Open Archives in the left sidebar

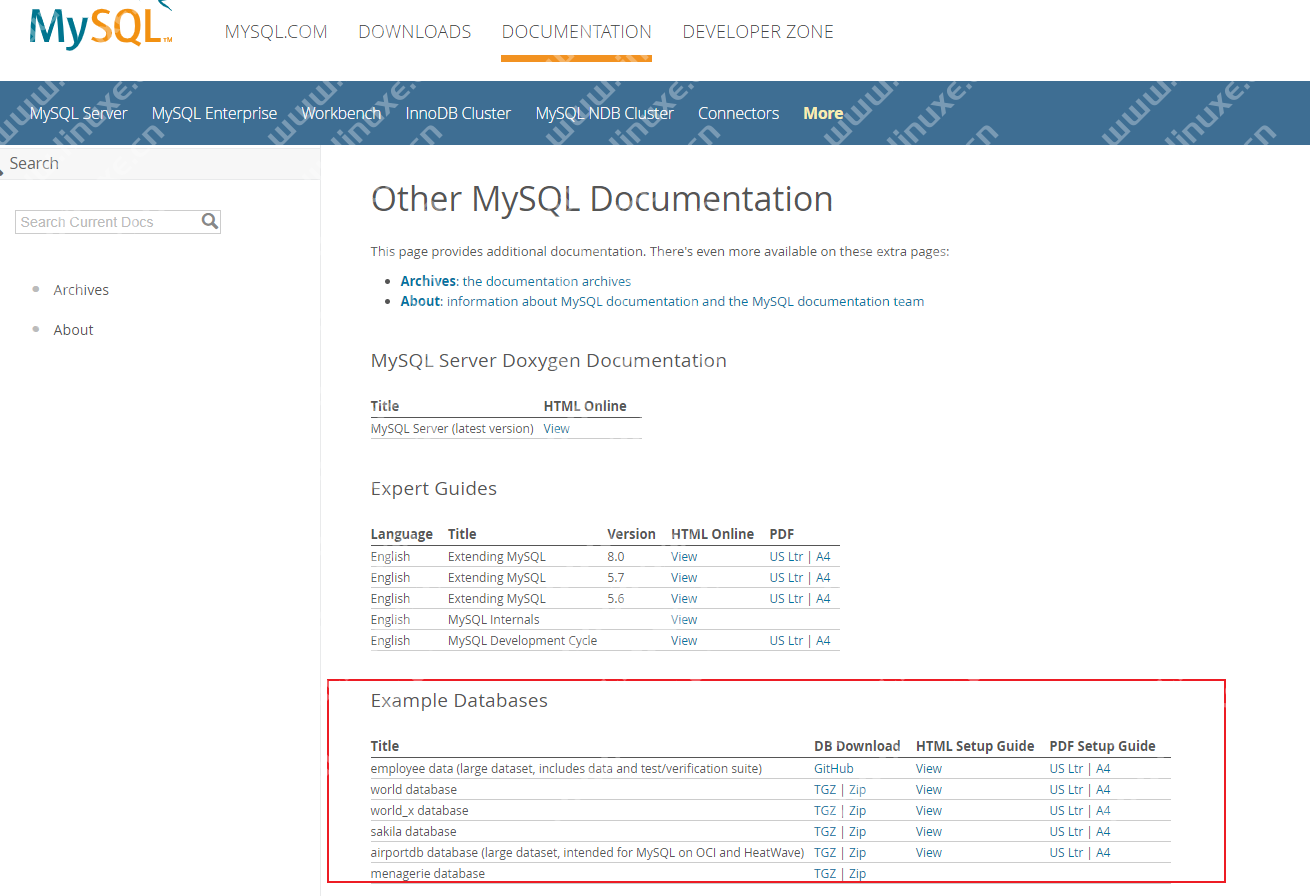(x=81, y=290)
